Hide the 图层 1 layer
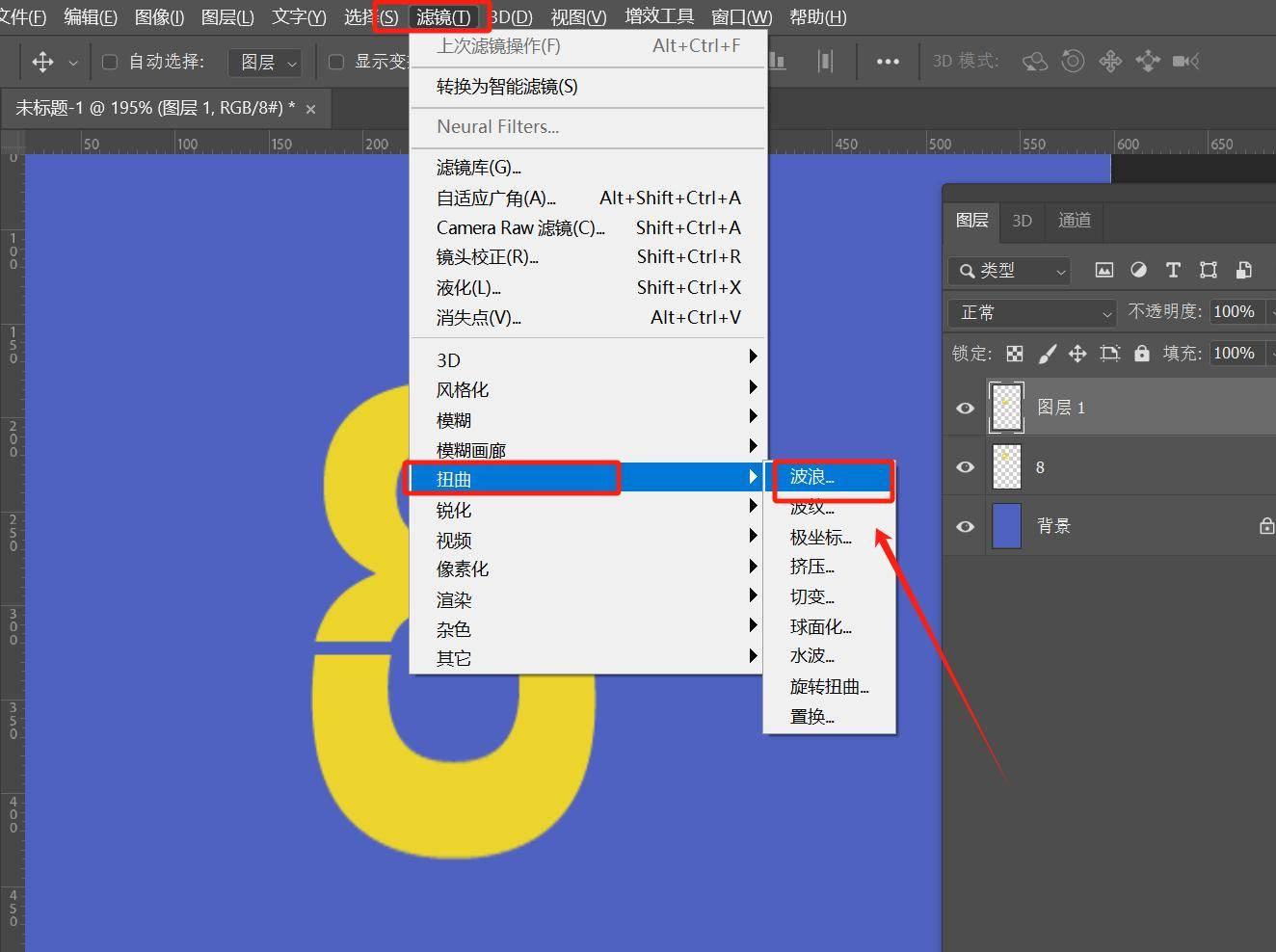Screen dimensions: 1276x952 (x=965, y=408)
